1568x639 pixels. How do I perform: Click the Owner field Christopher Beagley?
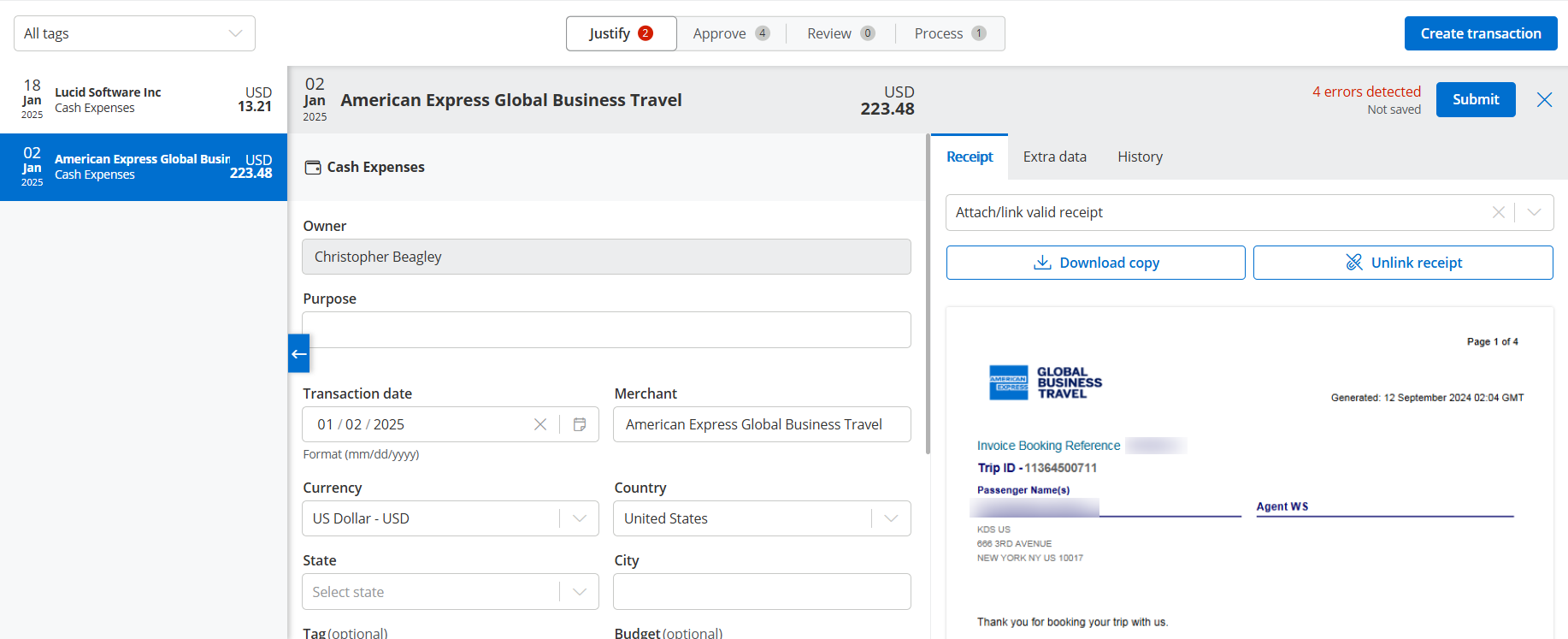606,257
